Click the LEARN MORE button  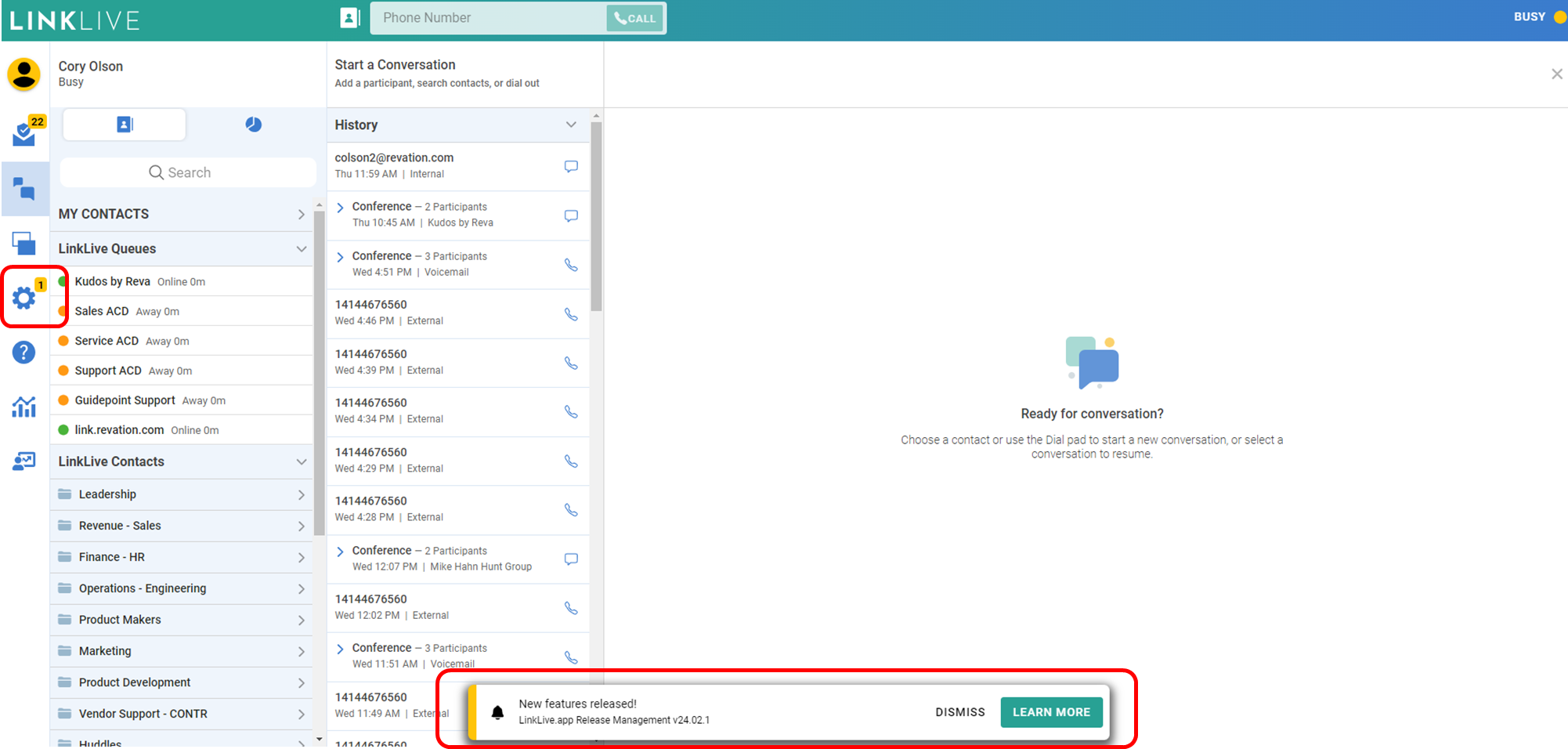tap(1051, 712)
